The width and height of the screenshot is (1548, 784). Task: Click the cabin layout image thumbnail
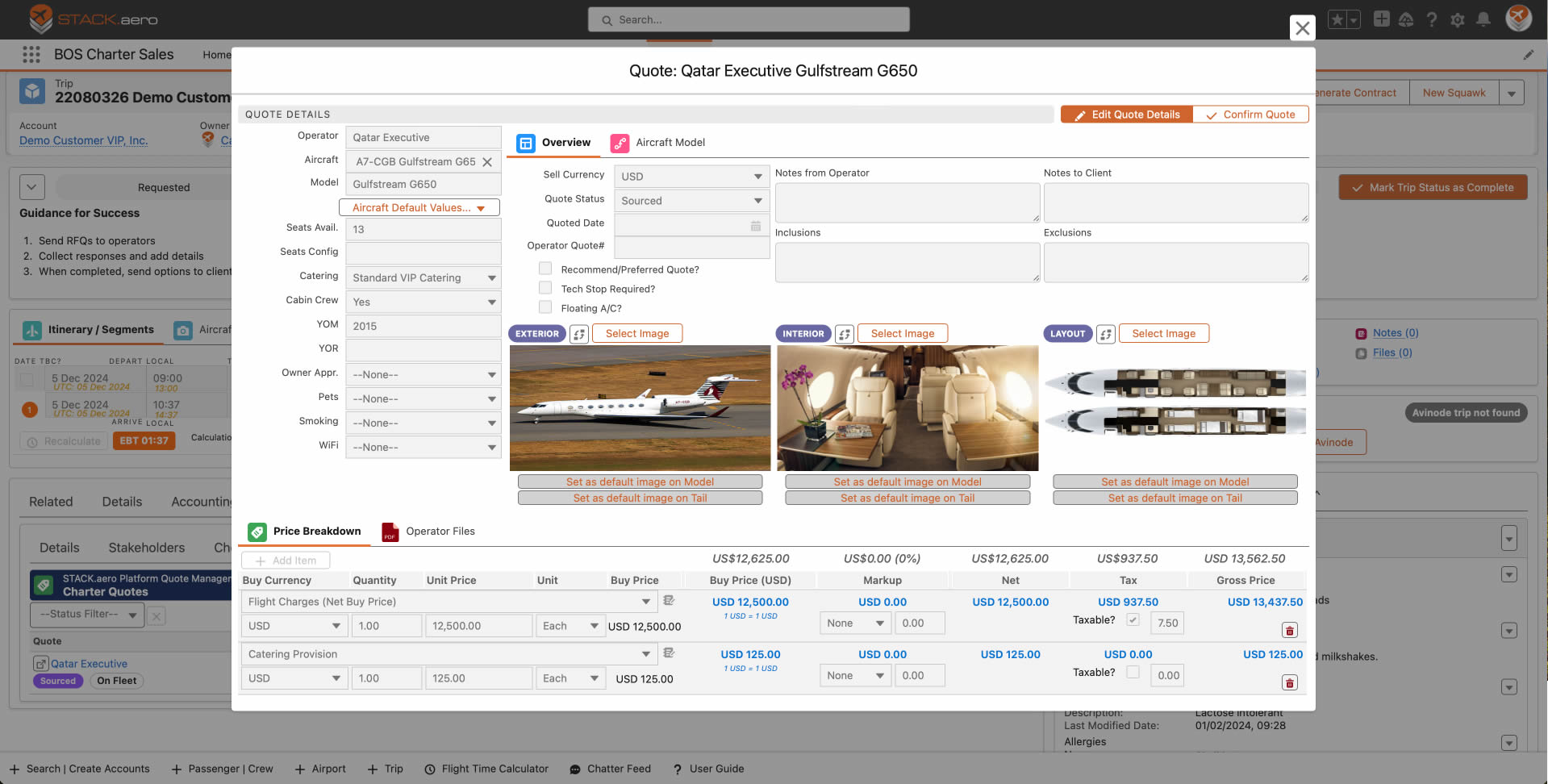[x=1175, y=401]
